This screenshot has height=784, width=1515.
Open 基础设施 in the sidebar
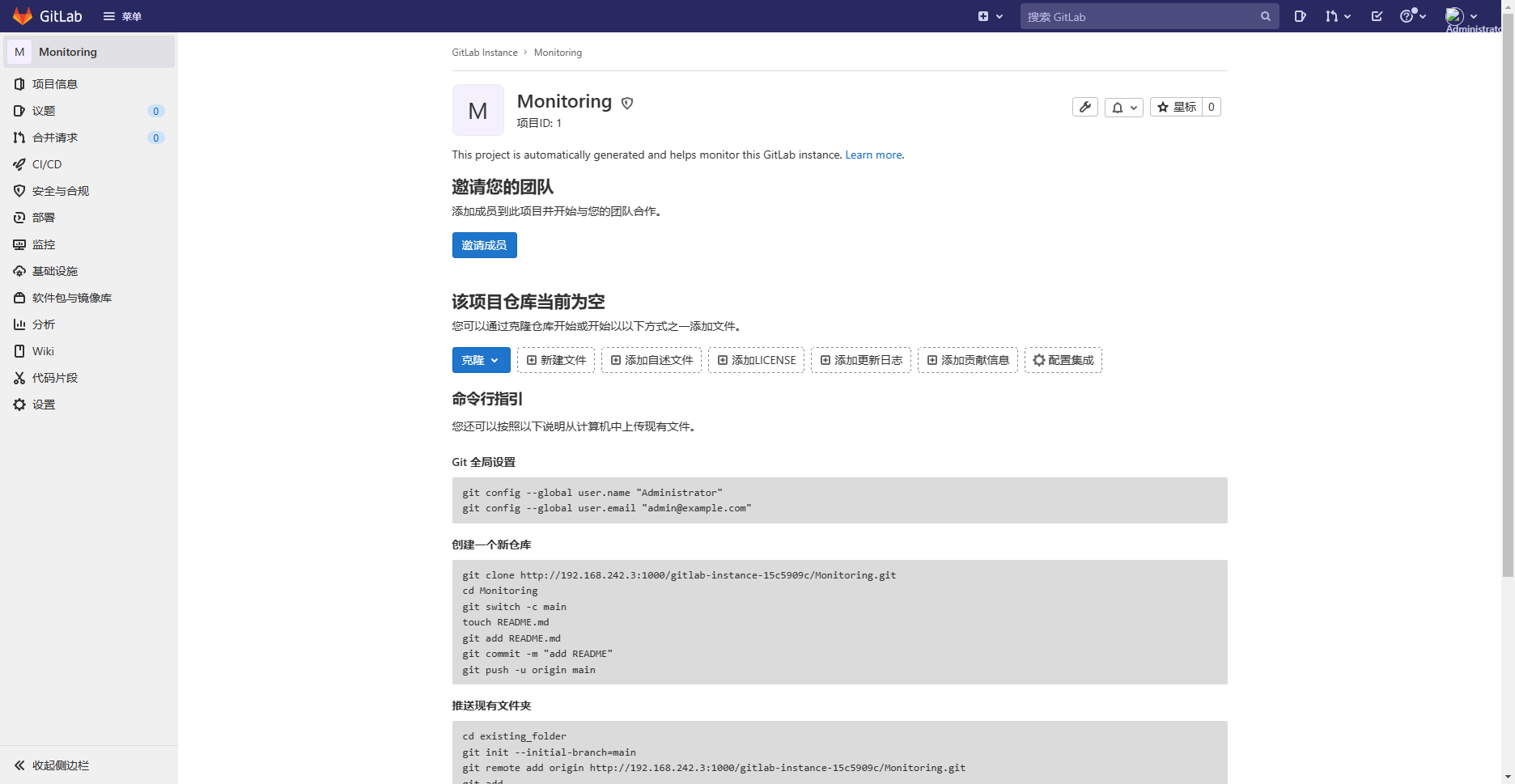click(x=89, y=271)
